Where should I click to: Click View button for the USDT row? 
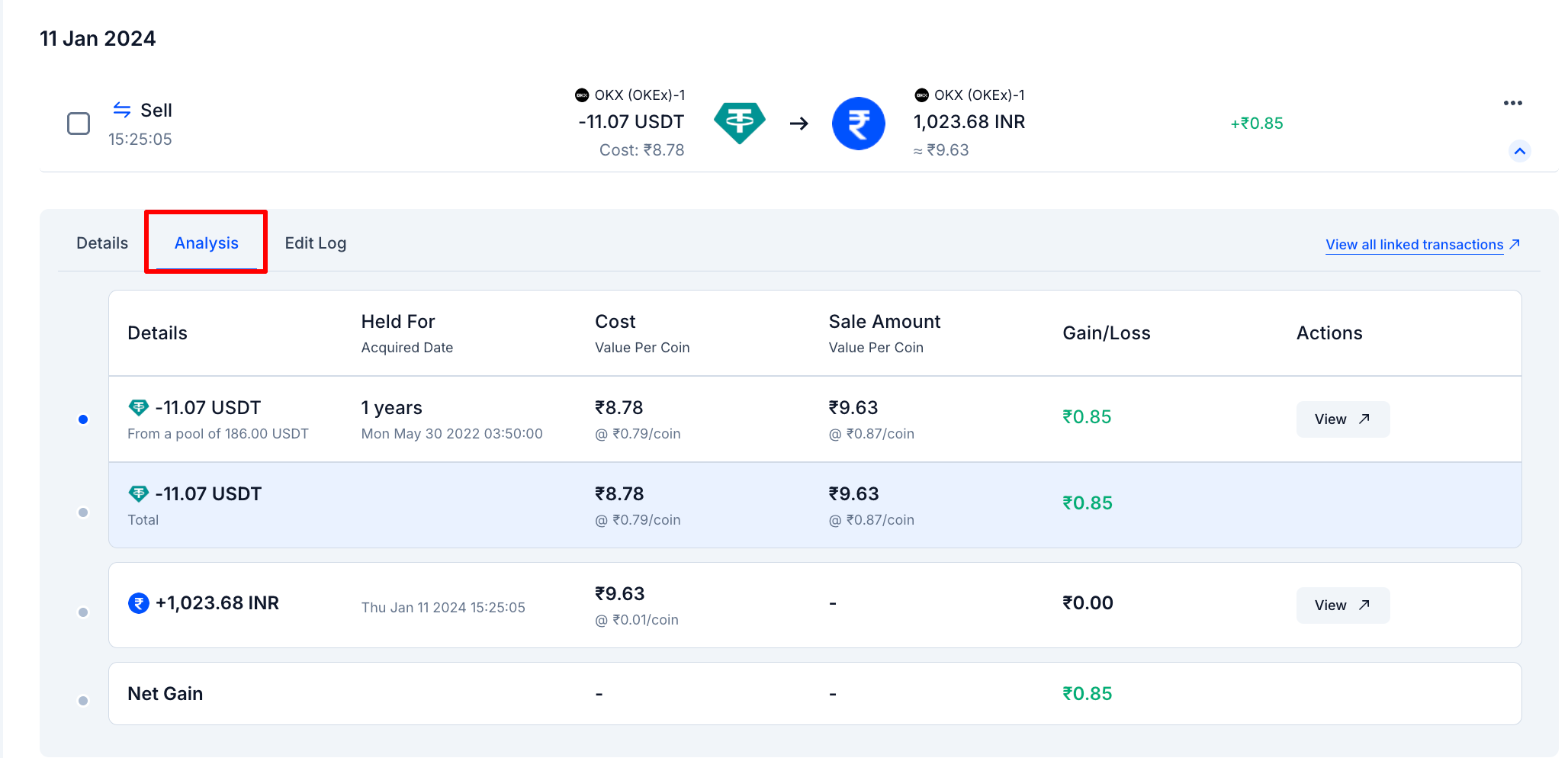pyautogui.click(x=1342, y=419)
